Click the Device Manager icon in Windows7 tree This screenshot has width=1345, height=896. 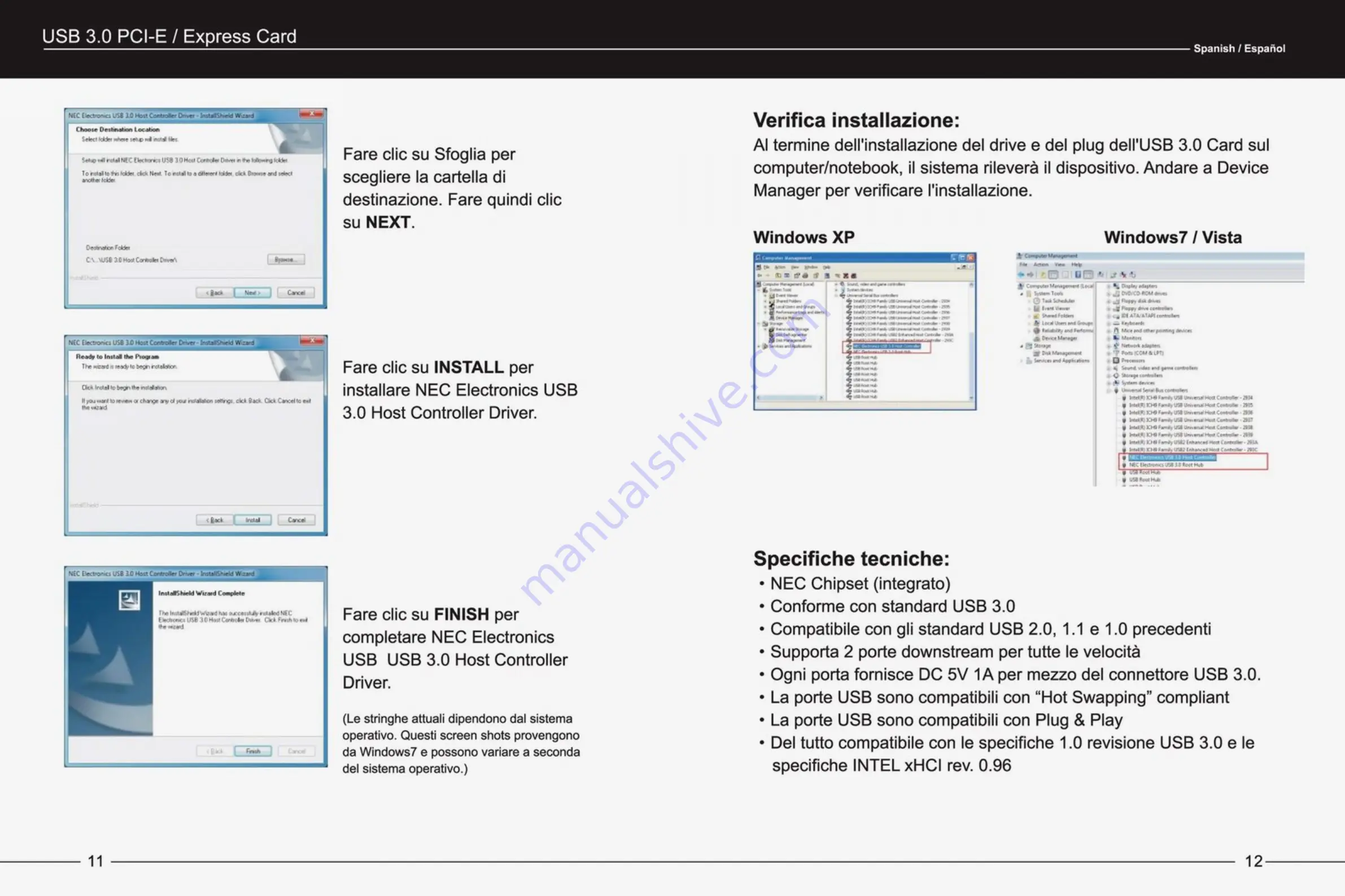(1037, 338)
